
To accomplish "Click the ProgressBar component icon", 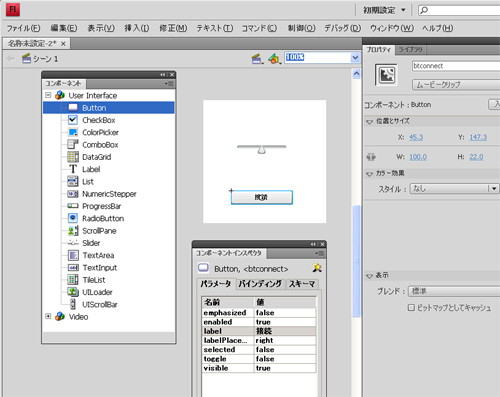I will pos(73,206).
